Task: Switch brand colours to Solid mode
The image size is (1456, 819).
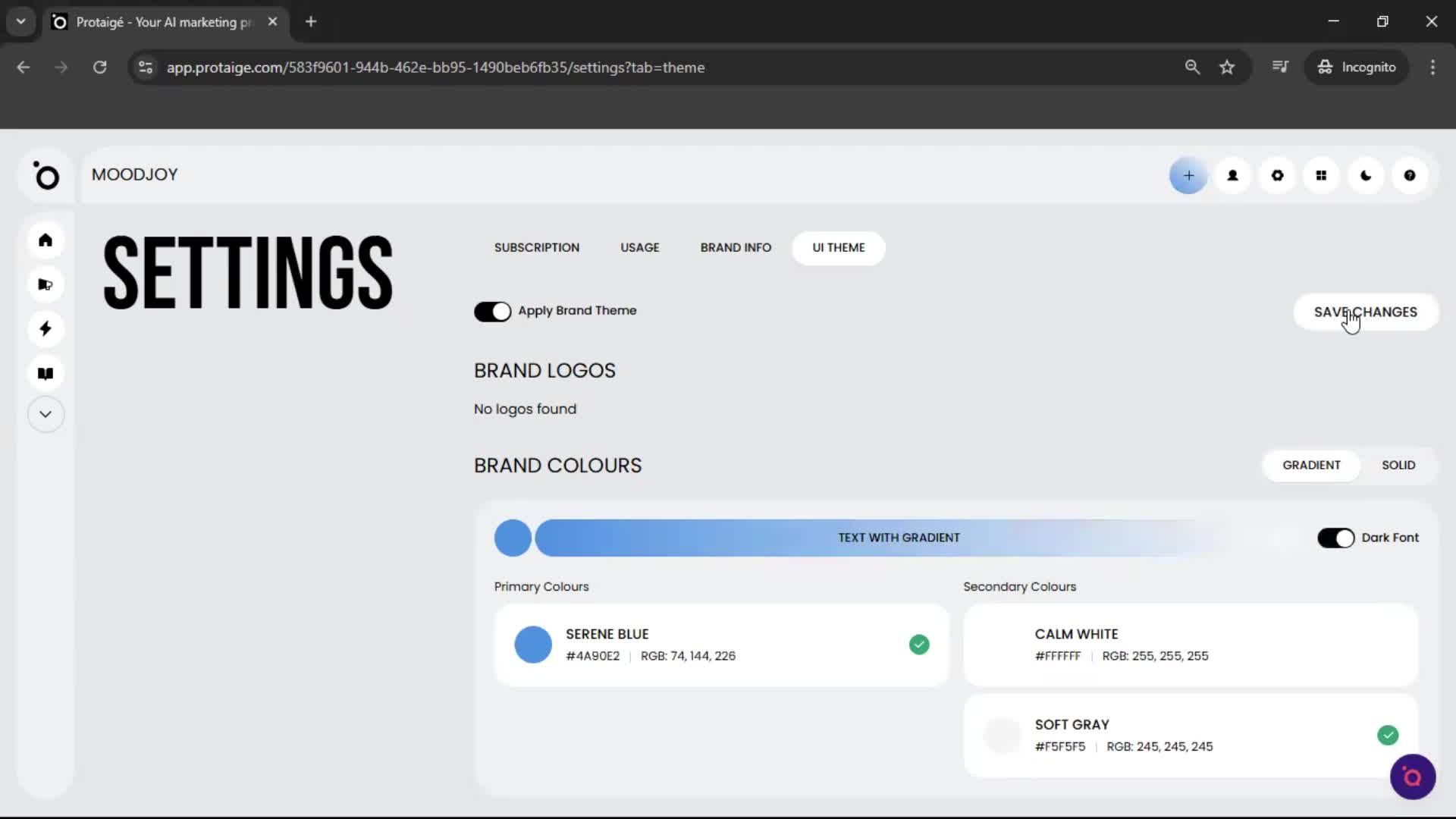Action: (x=1398, y=465)
